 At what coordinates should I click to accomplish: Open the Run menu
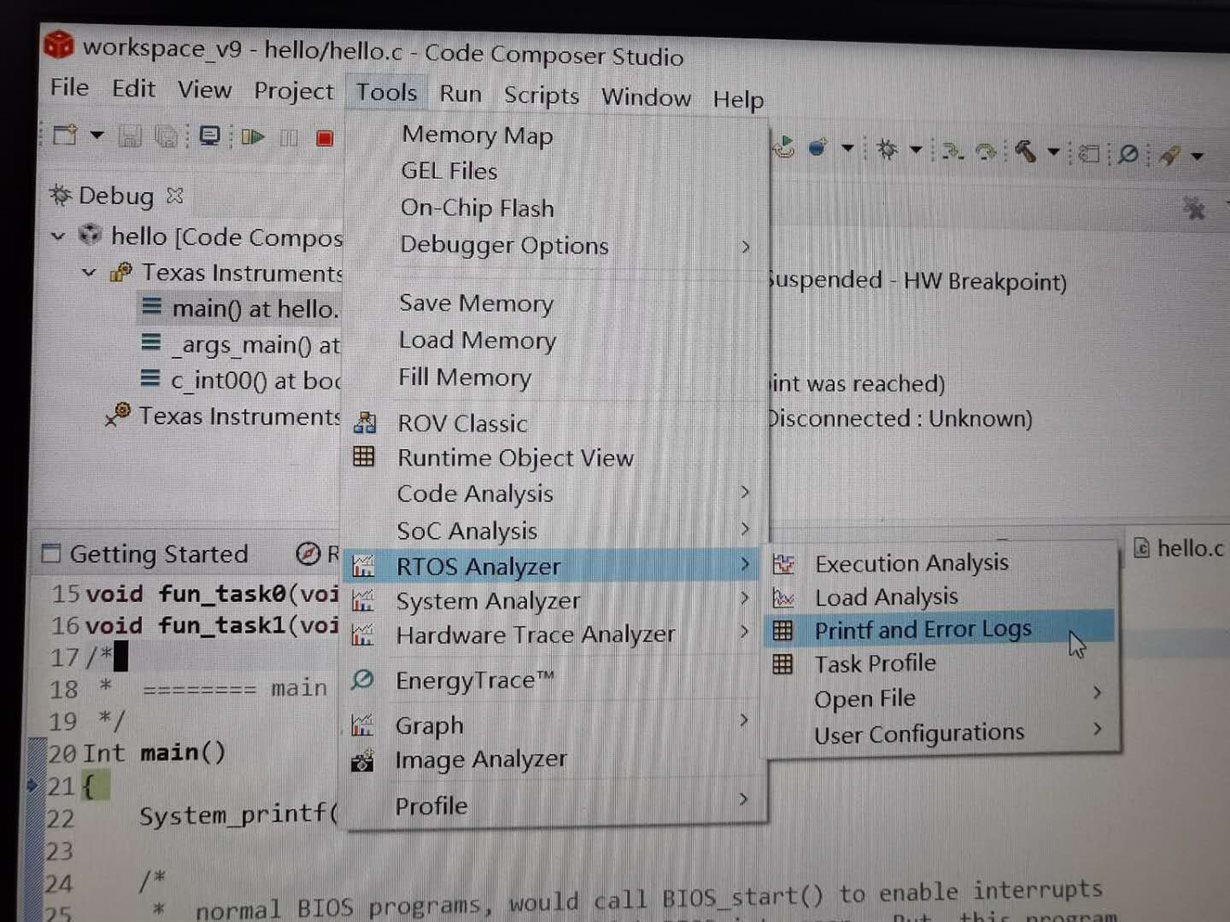pos(459,95)
